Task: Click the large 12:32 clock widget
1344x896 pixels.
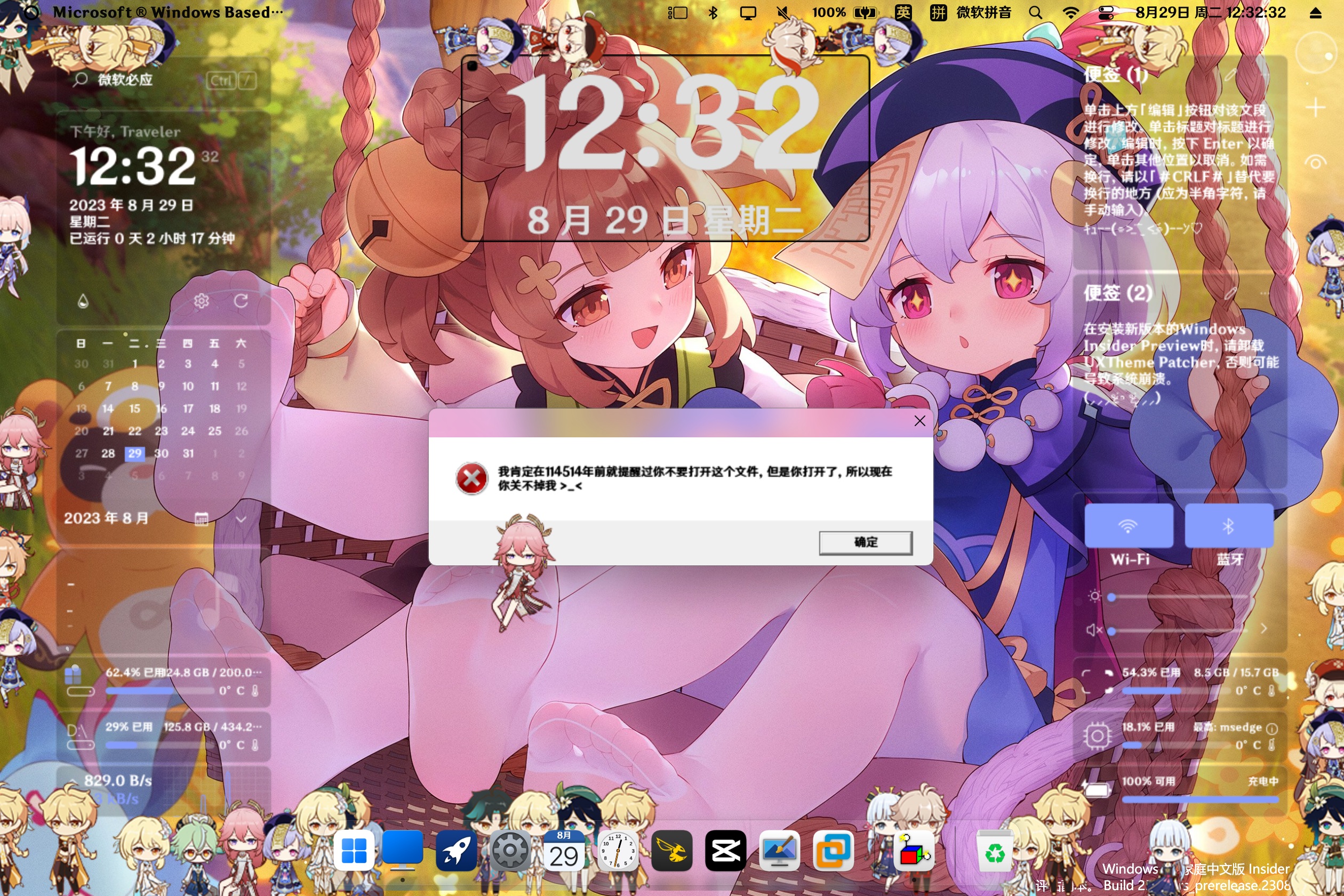Action: (x=665, y=149)
